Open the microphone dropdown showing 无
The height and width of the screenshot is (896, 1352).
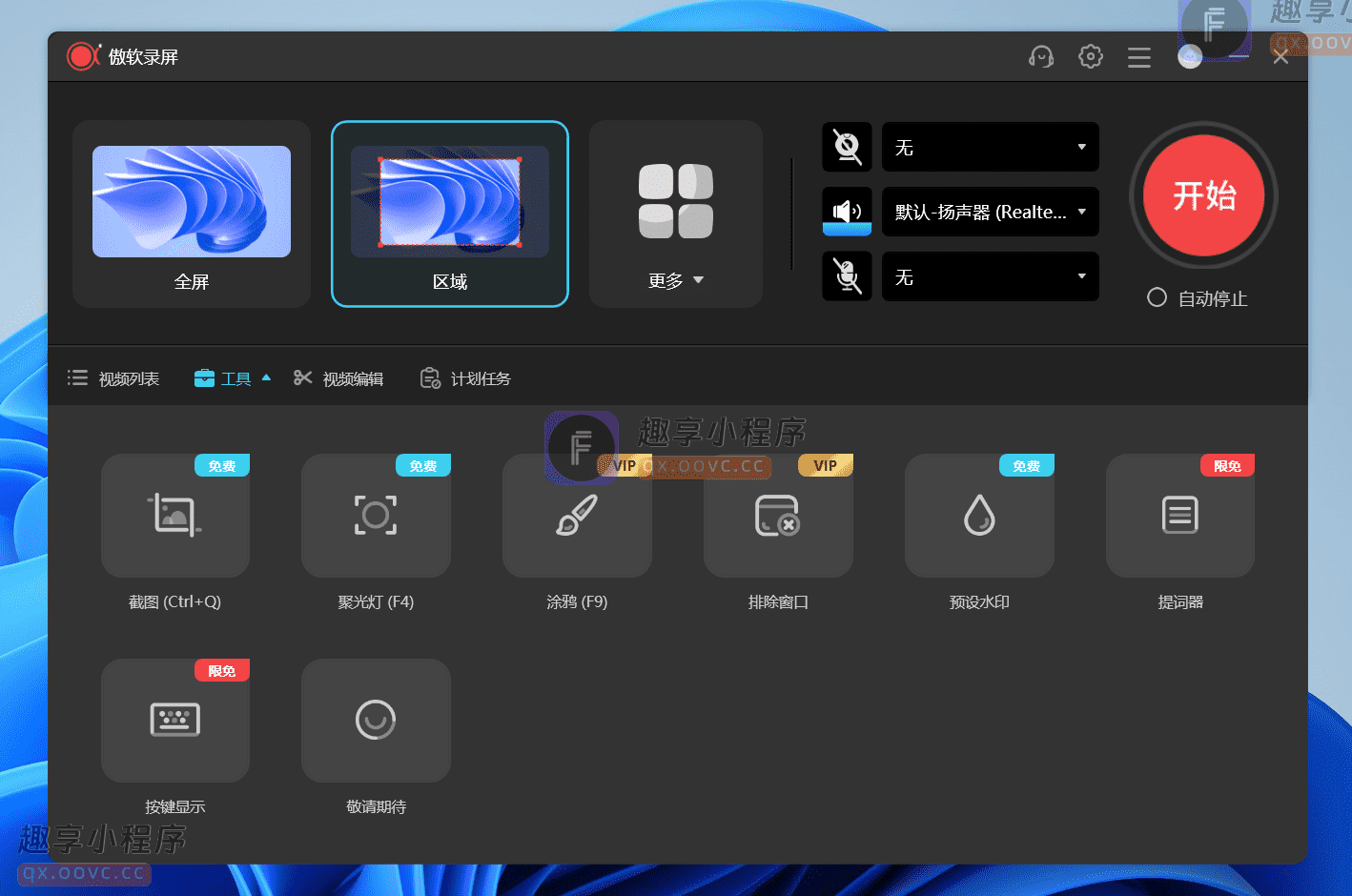pyautogui.click(x=991, y=276)
